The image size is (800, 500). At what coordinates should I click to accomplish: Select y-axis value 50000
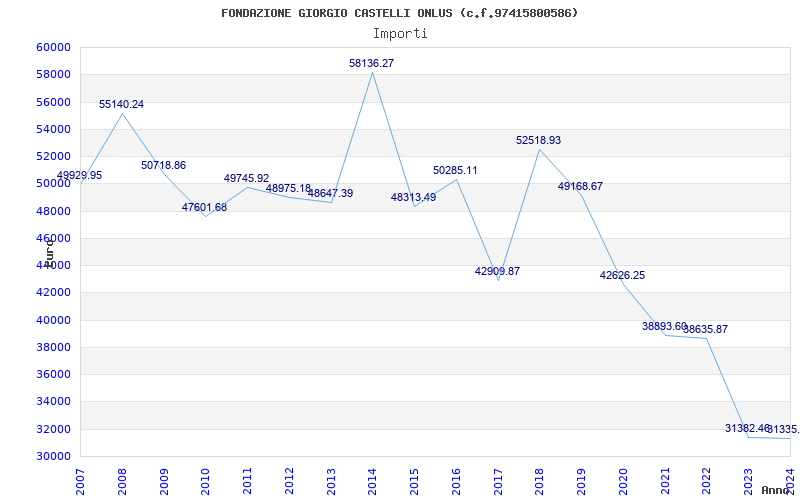pos(53,184)
